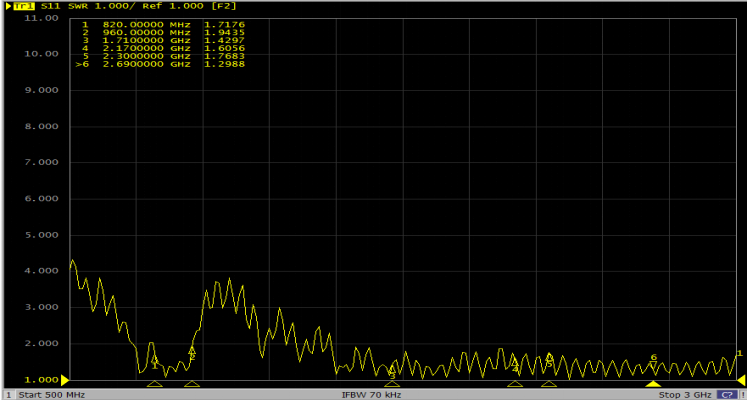This screenshot has width=748, height=400.
Task: Click the channel number 1 box in the status bar
Action: (x=8, y=395)
